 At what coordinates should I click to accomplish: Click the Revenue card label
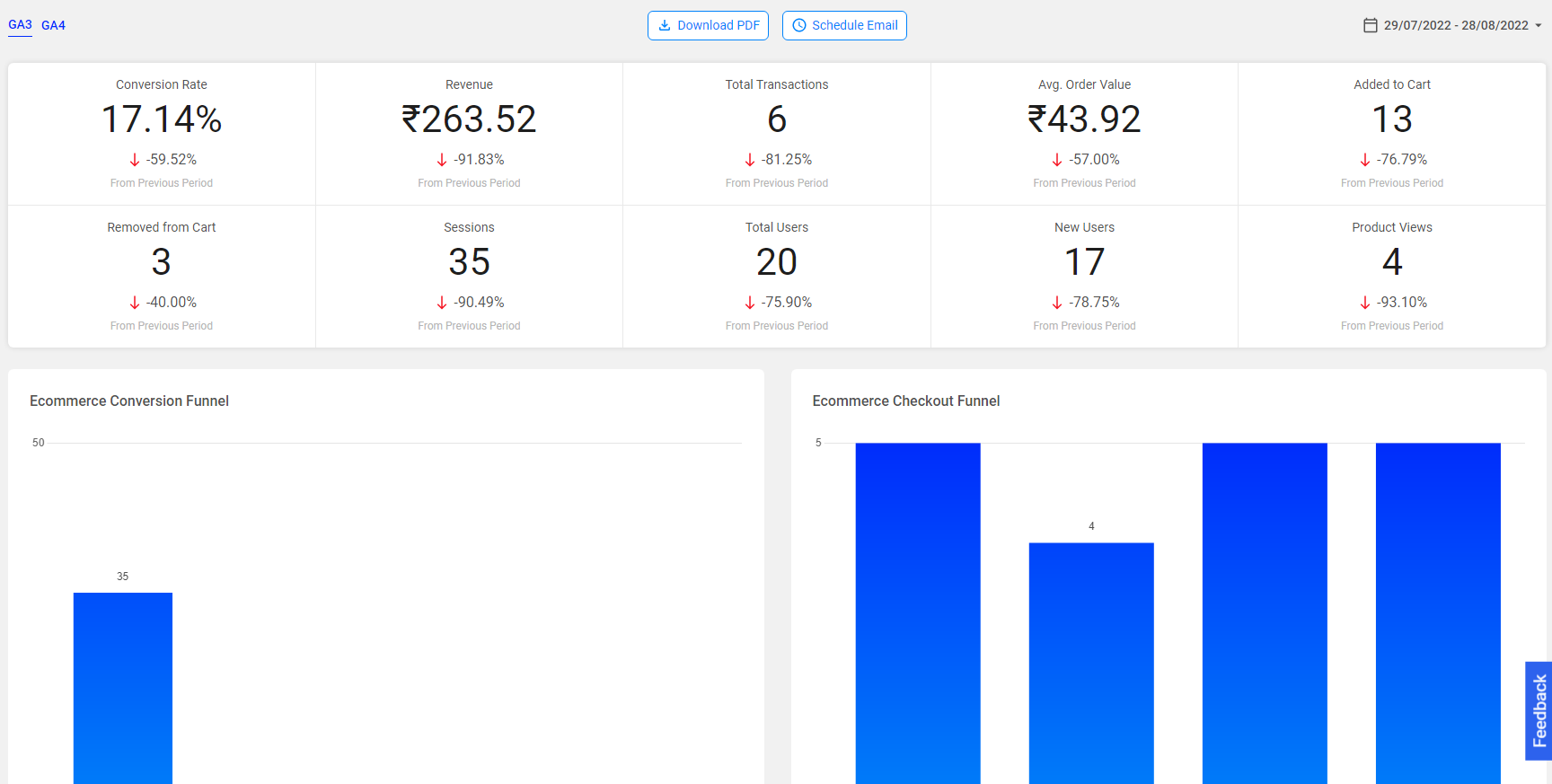click(x=469, y=84)
